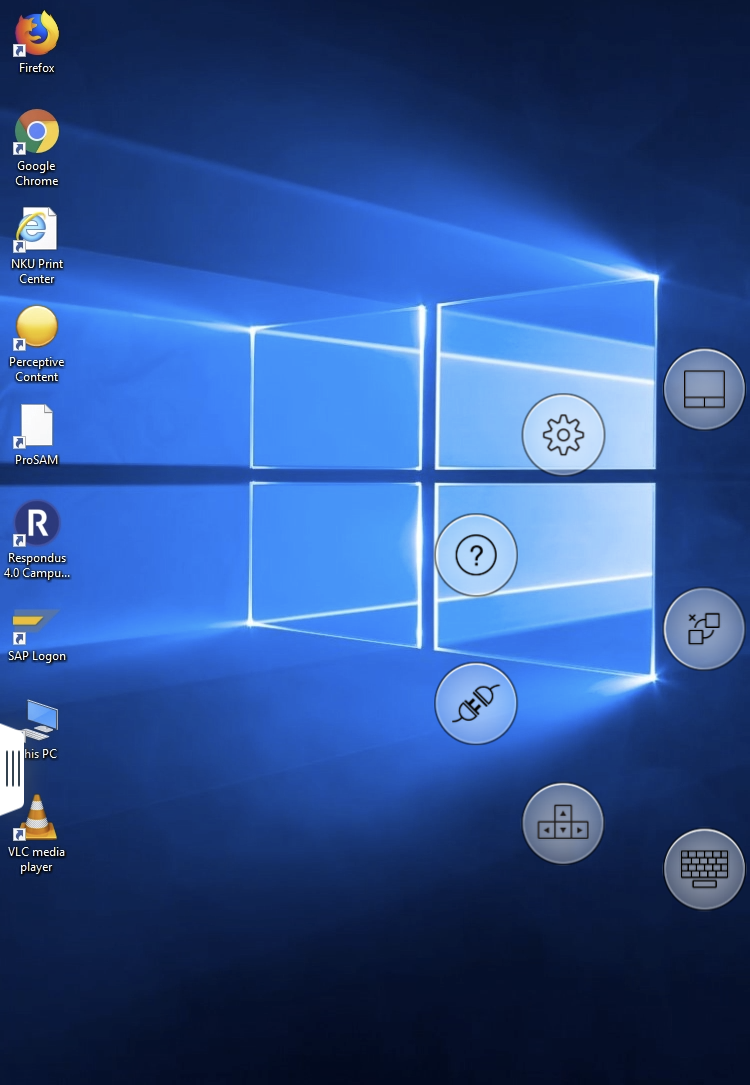Show the arrow keys pad

[563, 823]
